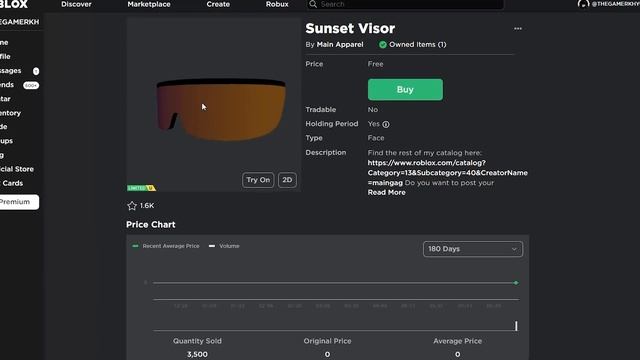
Task: Open Inventory in sidebar
Action: tap(10, 113)
